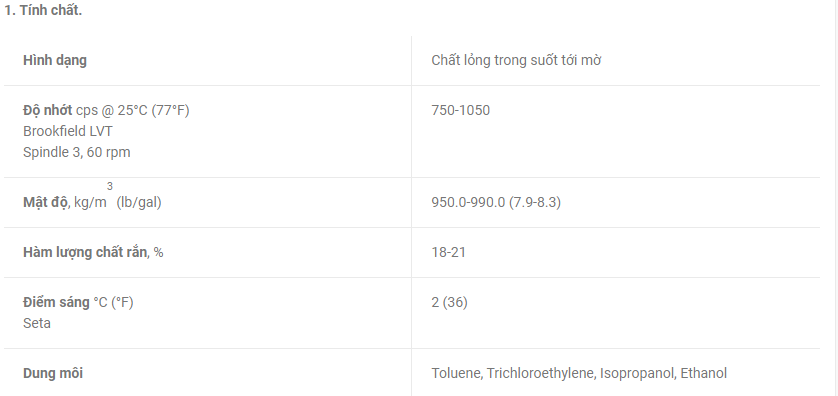Image resolution: width=838 pixels, height=396 pixels.
Task: Click 'Ethanol' in the solvent list
Action: pos(704,373)
